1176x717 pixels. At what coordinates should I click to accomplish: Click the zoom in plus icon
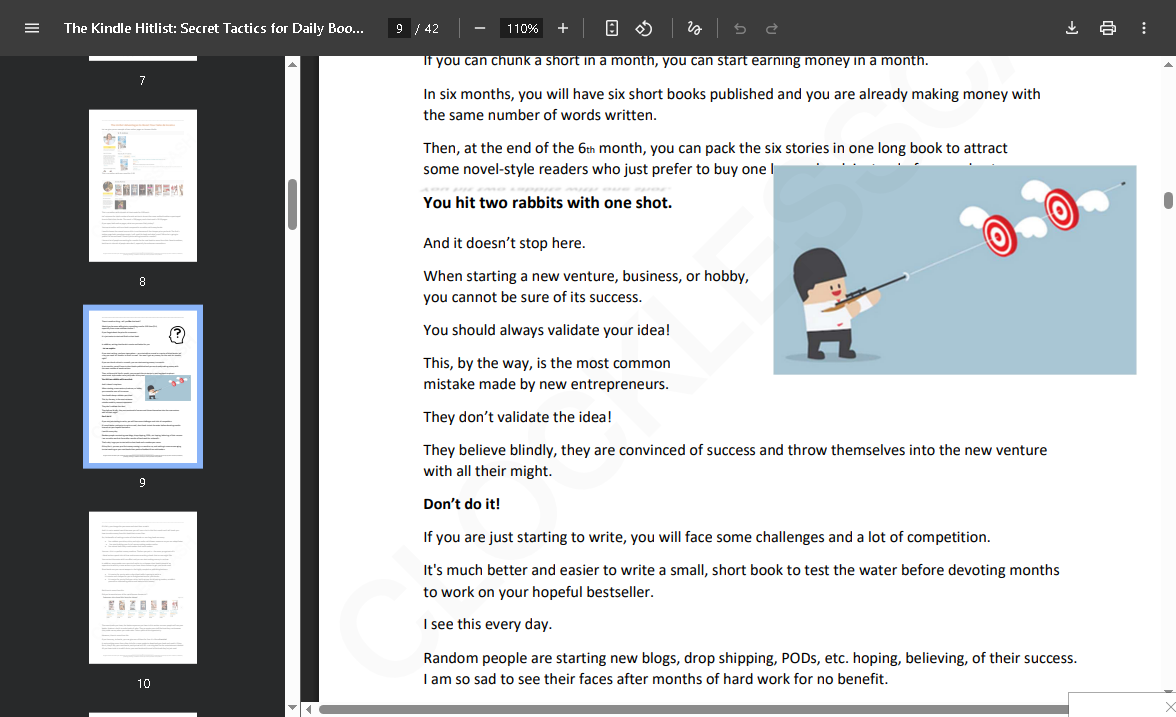pyautogui.click(x=563, y=28)
